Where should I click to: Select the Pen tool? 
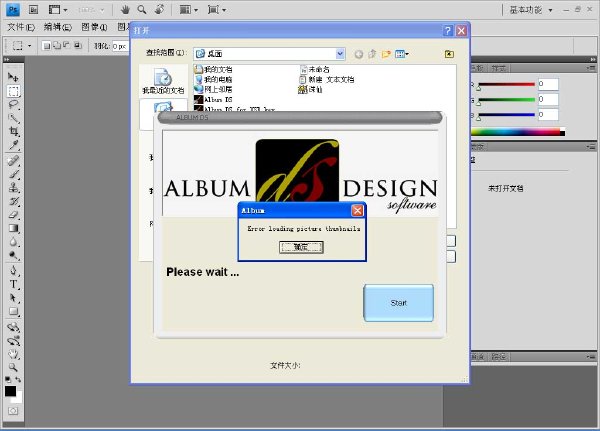(x=13, y=271)
